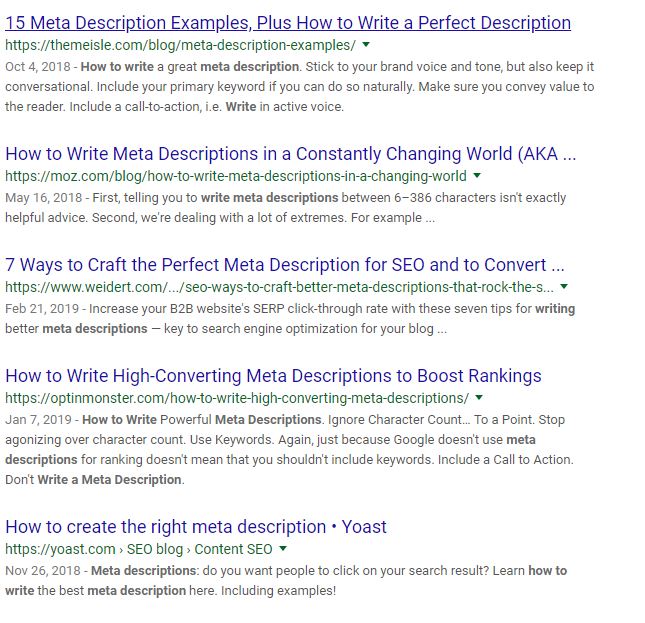The image size is (645, 623).
Task: Click the green themeisle.com URL
Action: pos(180,46)
